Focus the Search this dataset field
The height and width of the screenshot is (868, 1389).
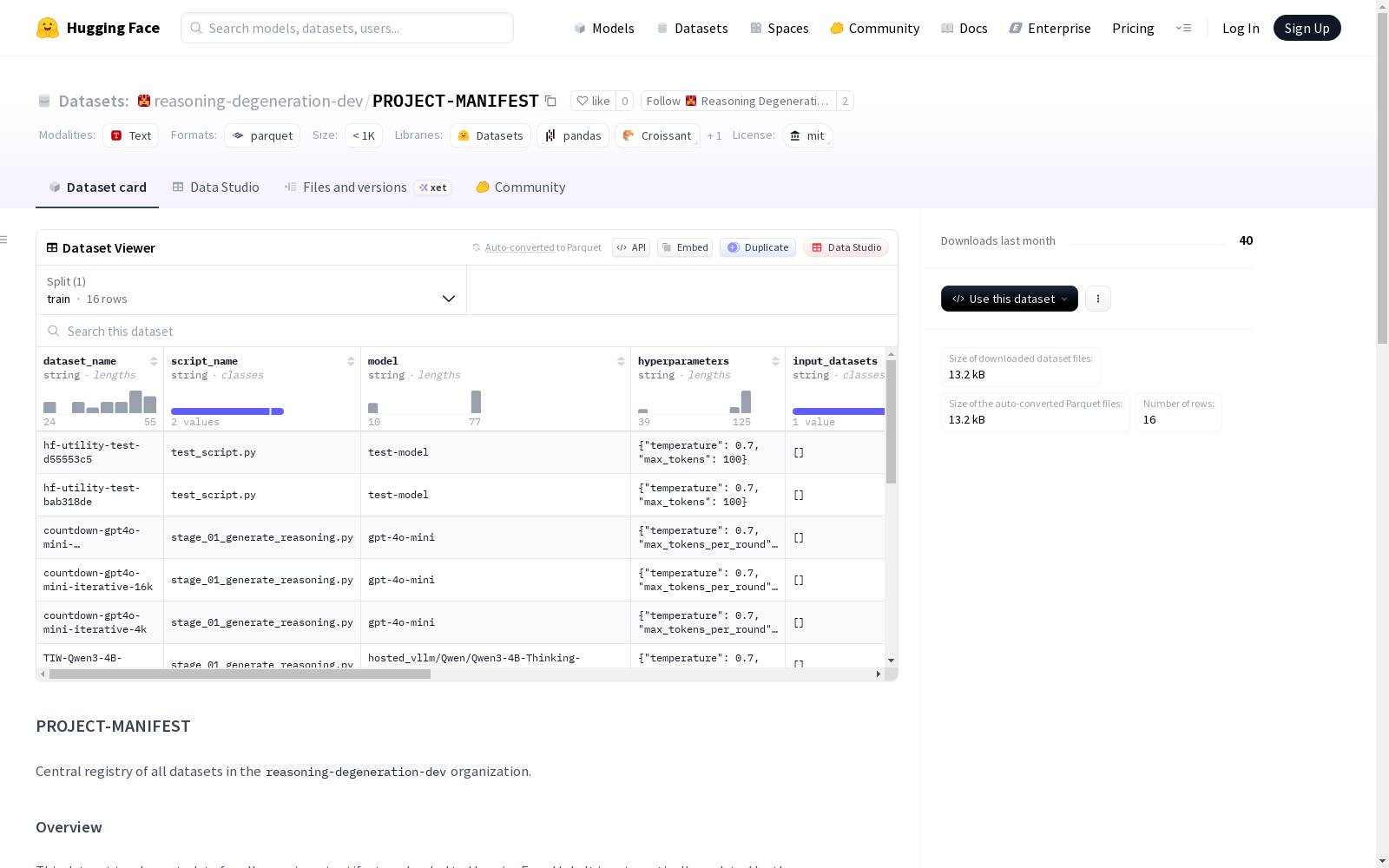467,331
